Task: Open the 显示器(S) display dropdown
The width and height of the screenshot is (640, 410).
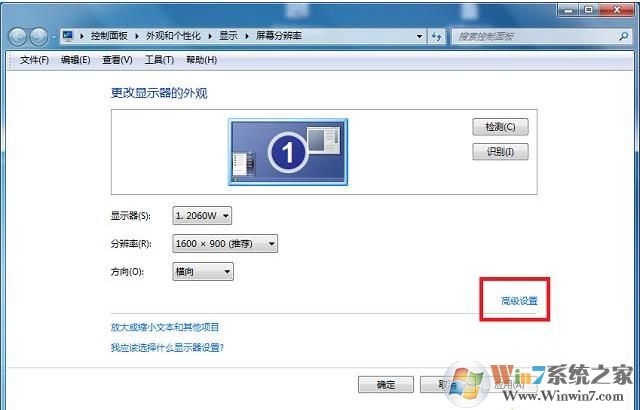Action: (202, 216)
